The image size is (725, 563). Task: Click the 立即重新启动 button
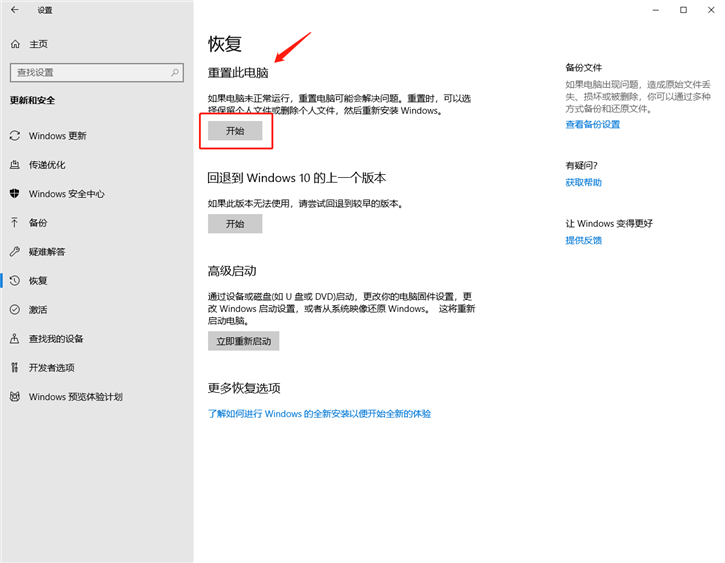click(x=243, y=341)
